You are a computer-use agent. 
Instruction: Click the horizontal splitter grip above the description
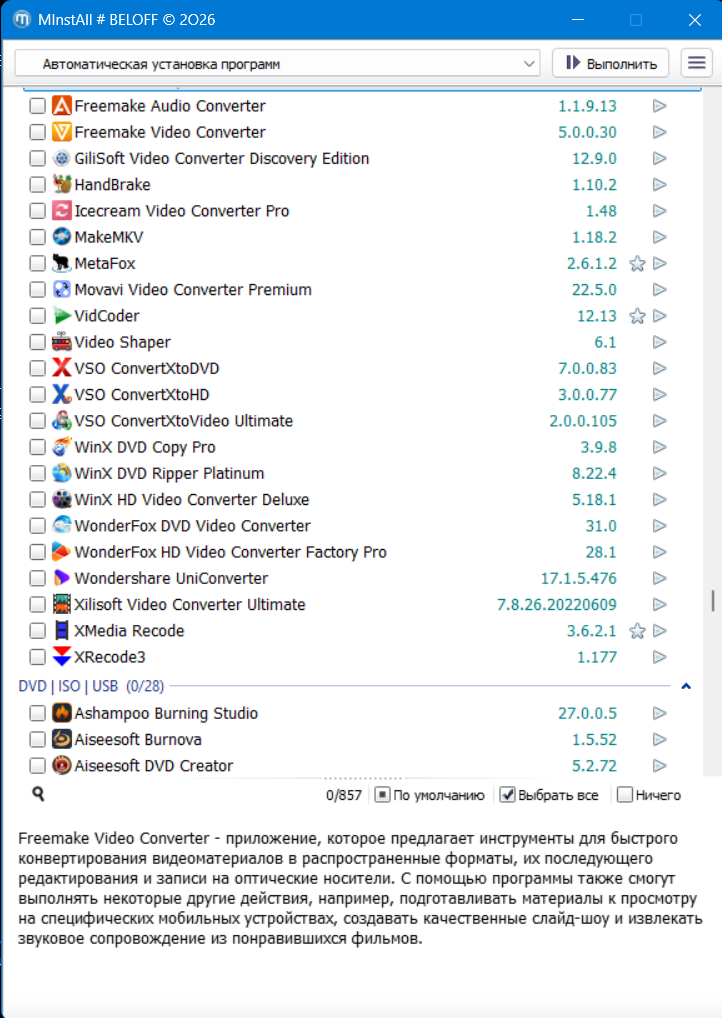[362, 778]
